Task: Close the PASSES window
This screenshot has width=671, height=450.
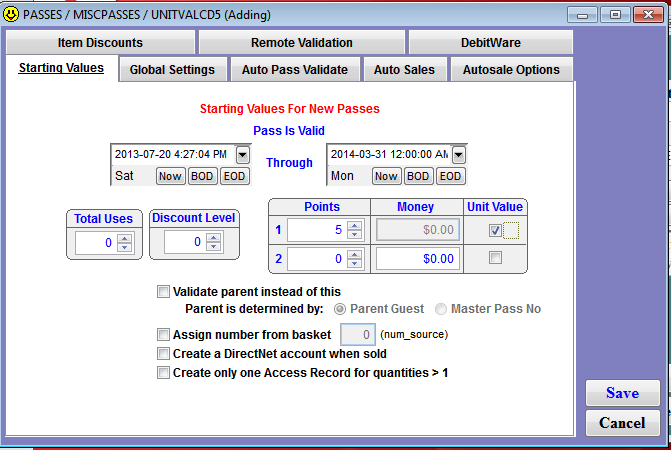Action: click(648, 15)
